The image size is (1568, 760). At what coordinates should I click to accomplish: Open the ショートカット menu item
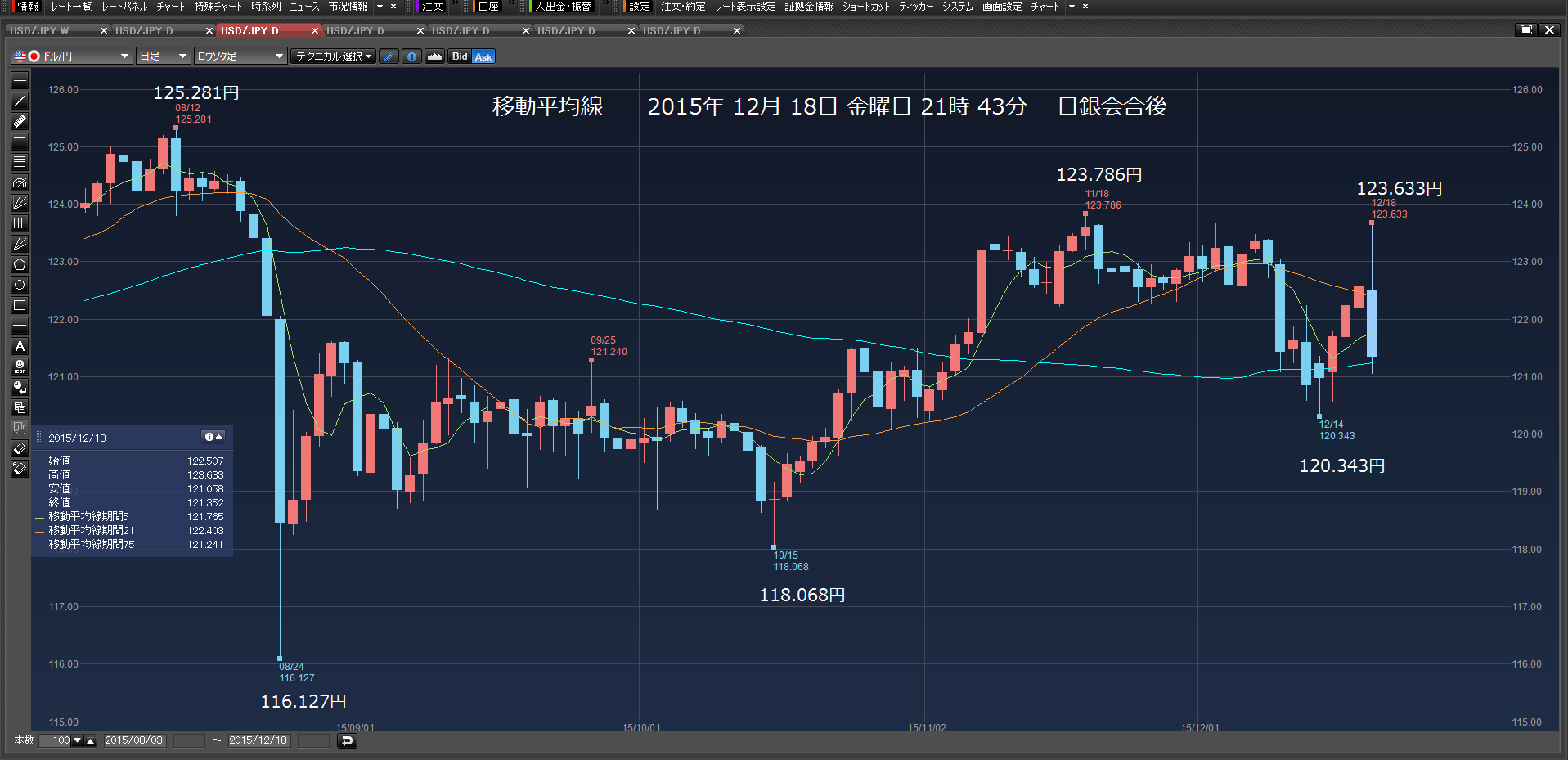click(866, 7)
